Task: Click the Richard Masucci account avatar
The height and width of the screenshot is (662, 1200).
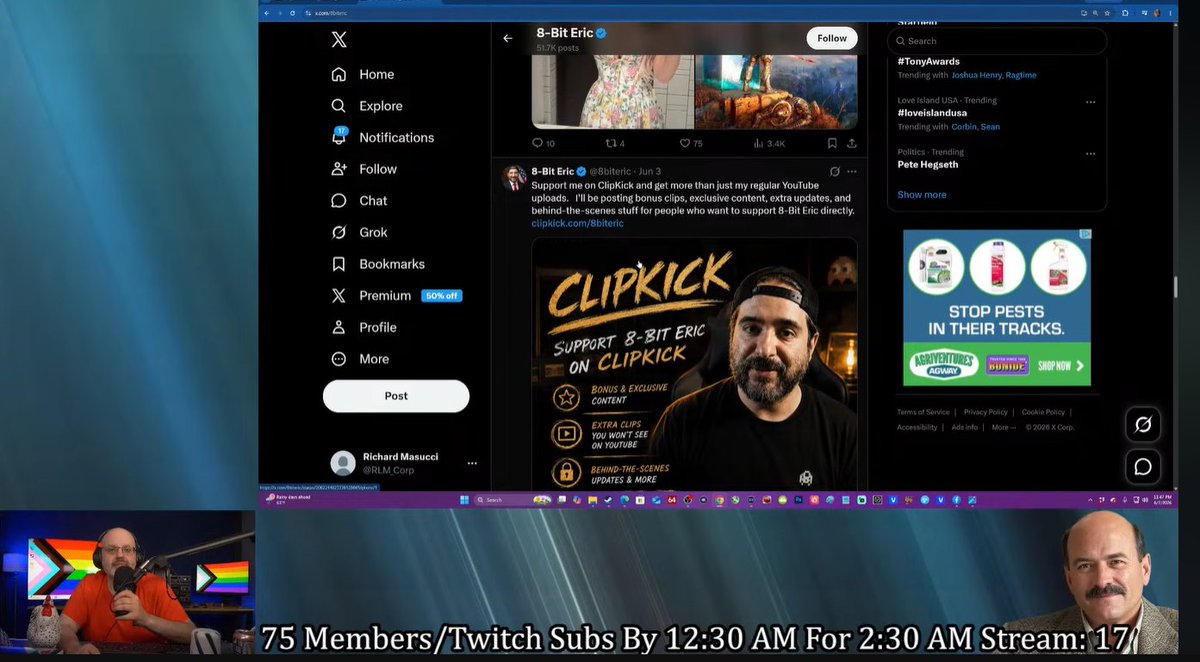Action: point(343,463)
